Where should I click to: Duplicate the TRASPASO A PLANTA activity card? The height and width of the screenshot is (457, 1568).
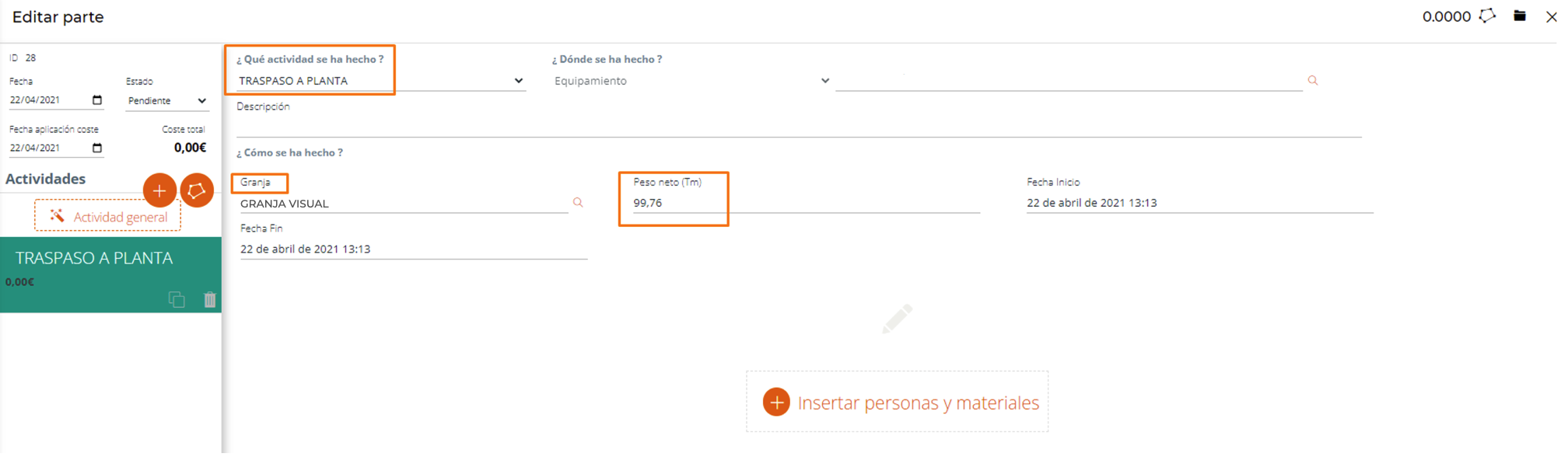[177, 300]
